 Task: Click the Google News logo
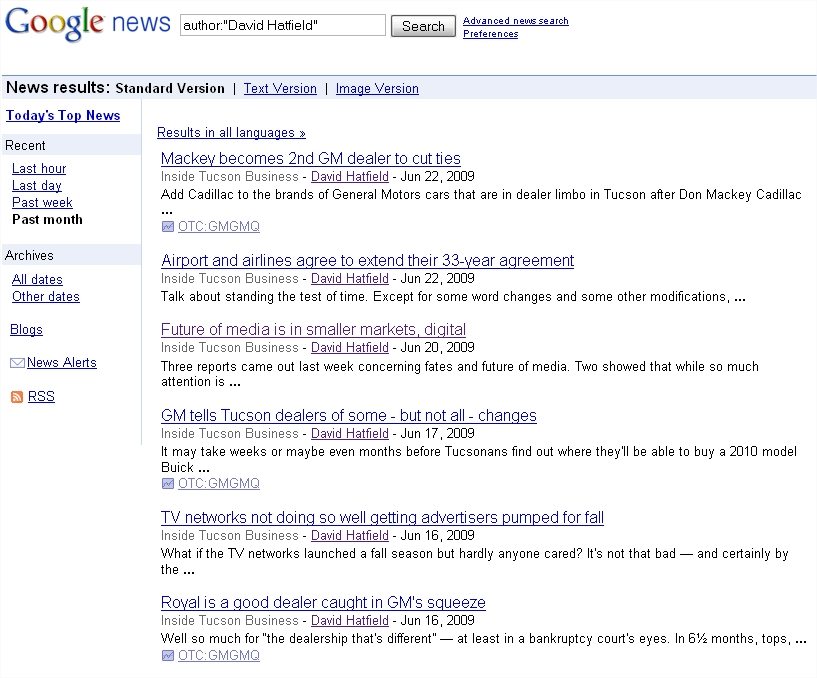coord(87,24)
